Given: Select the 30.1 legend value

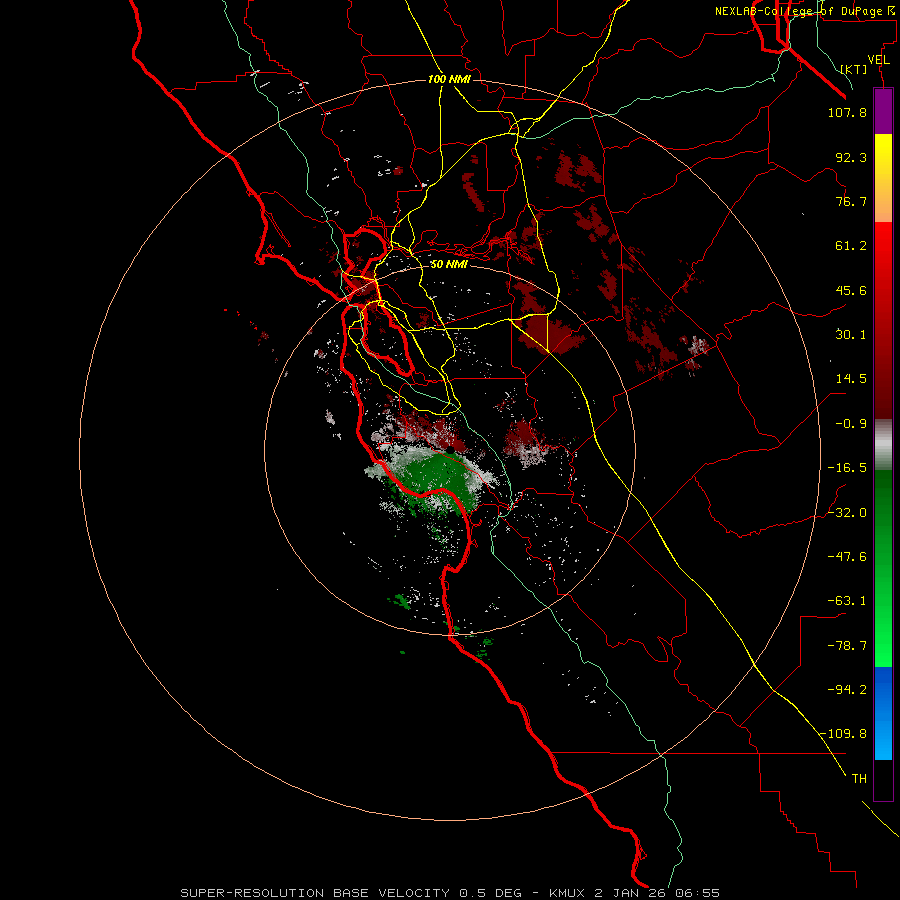Looking at the screenshot, I should tap(851, 335).
